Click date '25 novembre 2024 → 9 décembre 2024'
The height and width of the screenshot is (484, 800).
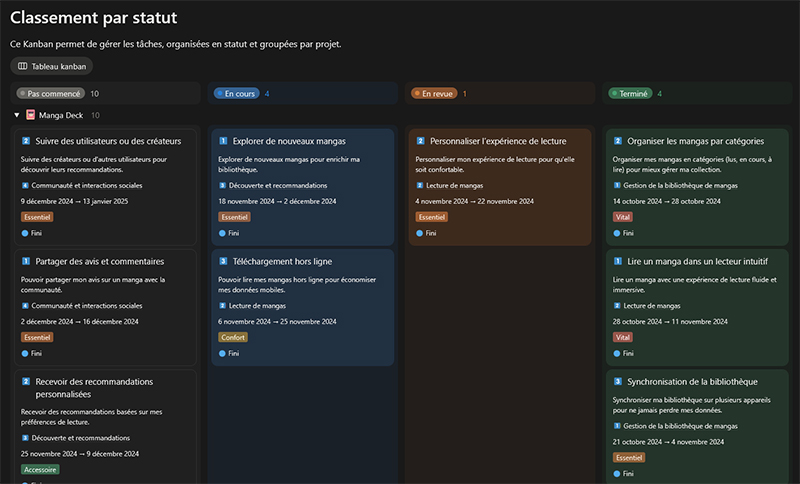tap(80, 453)
